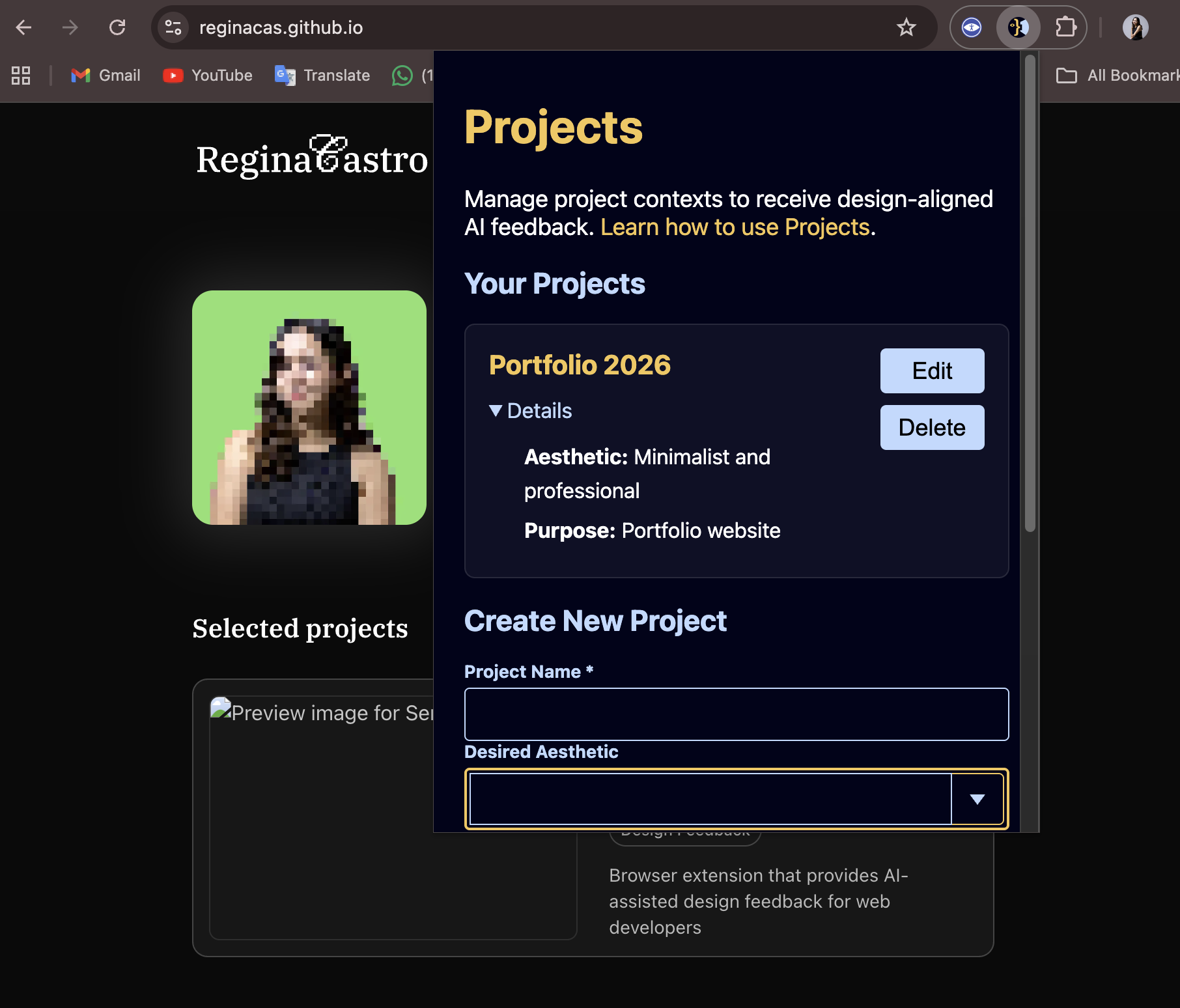Click the Regina Castro site logo

click(312, 157)
